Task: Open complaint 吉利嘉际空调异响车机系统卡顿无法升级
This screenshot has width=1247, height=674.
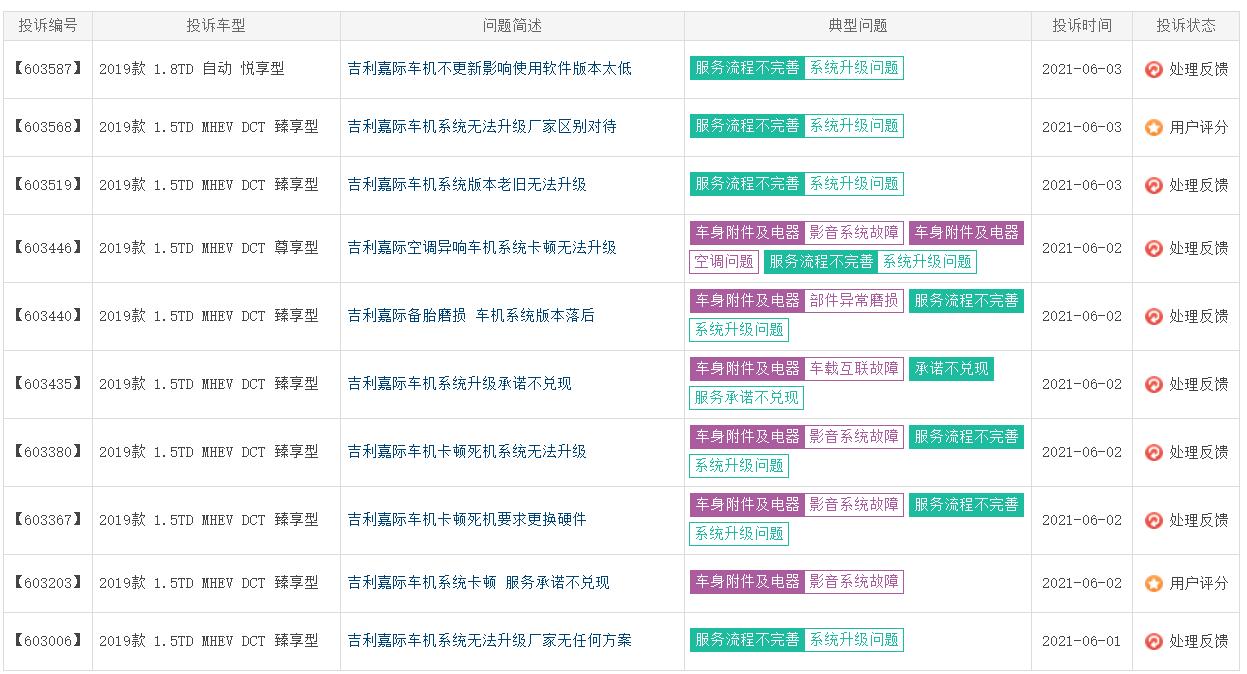Action: point(481,248)
